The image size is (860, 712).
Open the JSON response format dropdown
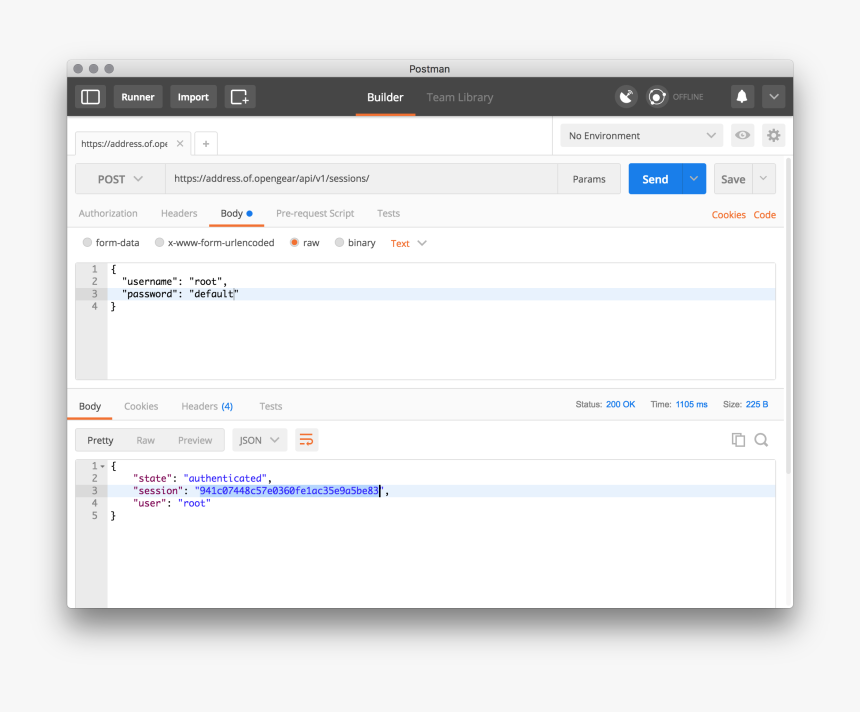click(259, 440)
